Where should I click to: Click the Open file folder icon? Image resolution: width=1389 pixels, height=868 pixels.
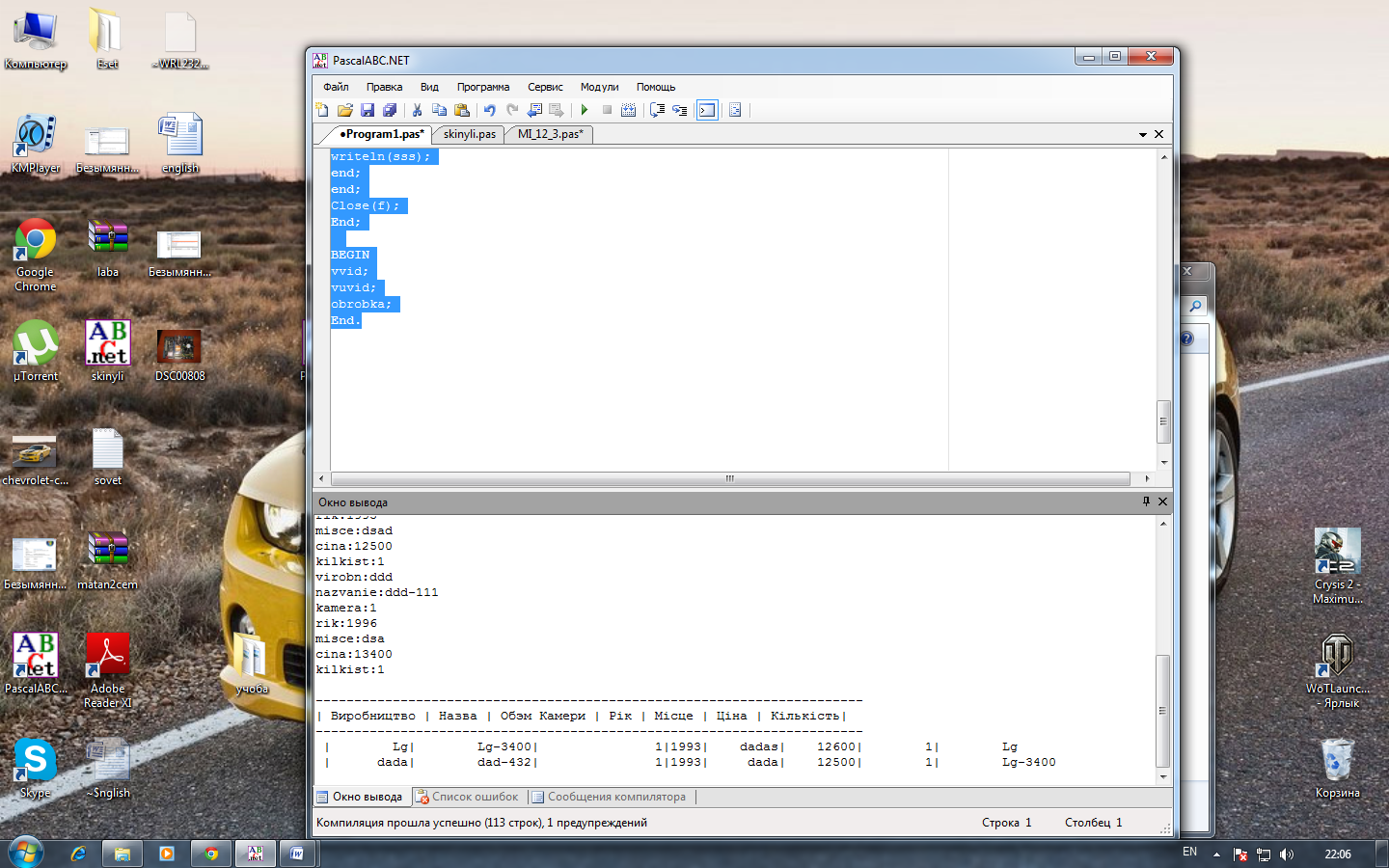pyautogui.click(x=344, y=110)
